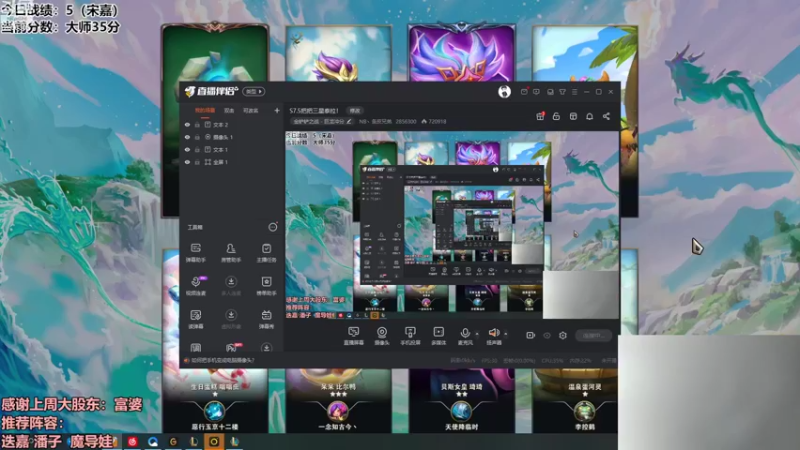Image resolution: width=800 pixels, height=450 pixels.
Task: Open the notification bell
Action: click(589, 116)
